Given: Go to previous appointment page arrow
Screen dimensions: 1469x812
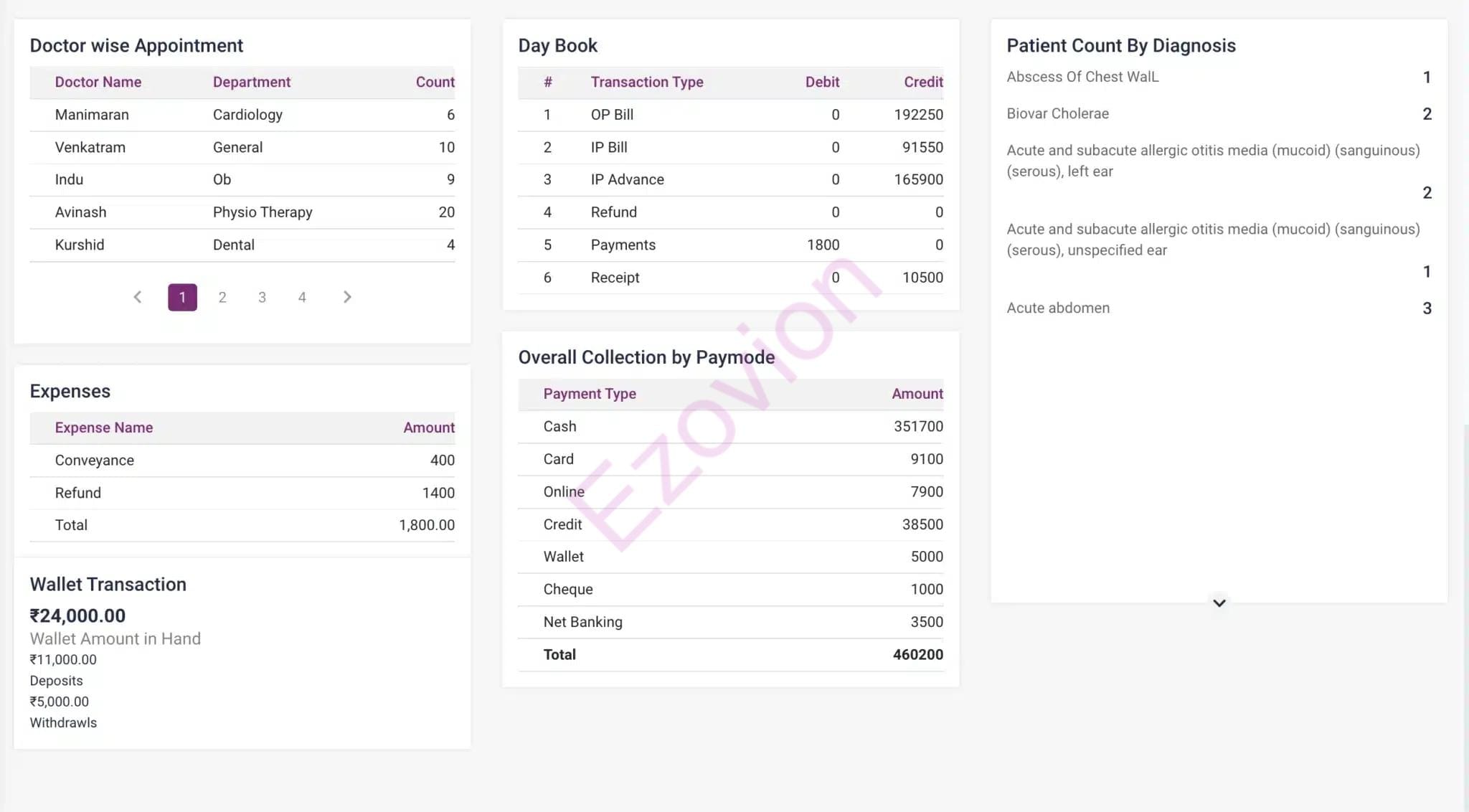Looking at the screenshot, I should [138, 297].
